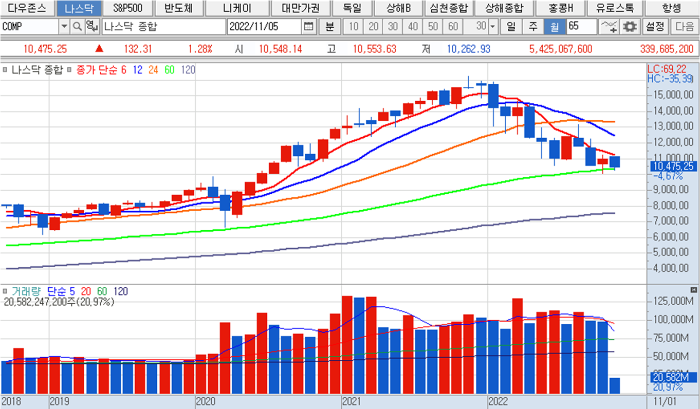Switch to the 유로스톡 tab
Viewport: 700px width, 409px height.
pyautogui.click(x=614, y=8)
